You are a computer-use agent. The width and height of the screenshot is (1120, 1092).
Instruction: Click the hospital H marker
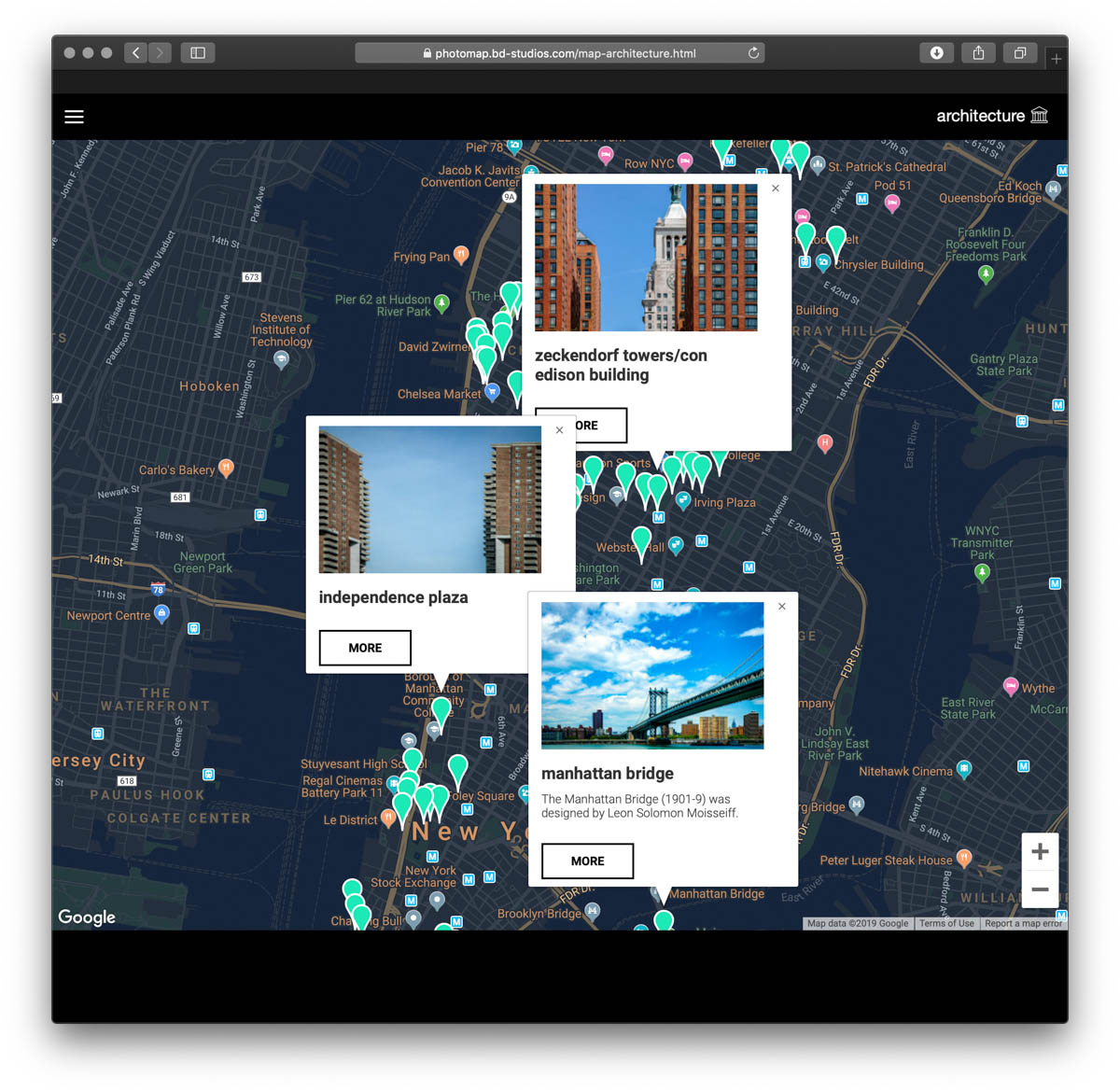(825, 443)
